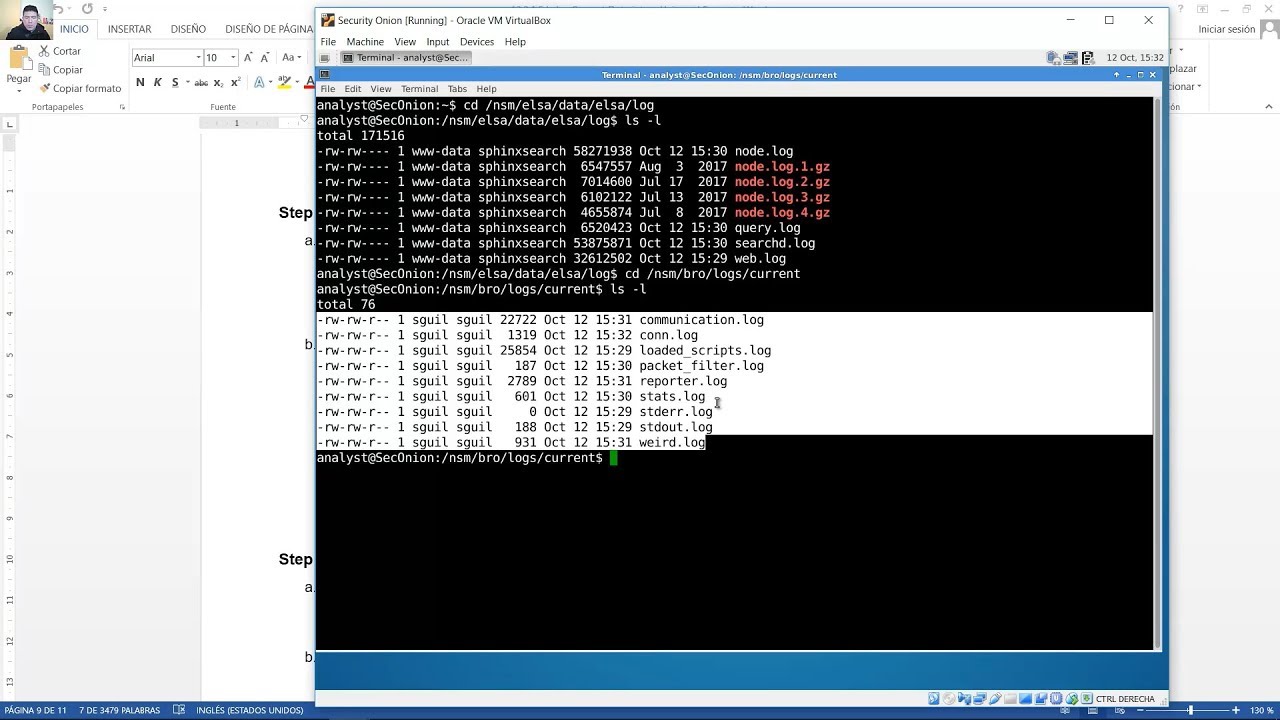Viewport: 1280px width, 720px height.
Task: Open the underline style dropdown arrow
Action: pos(187,82)
